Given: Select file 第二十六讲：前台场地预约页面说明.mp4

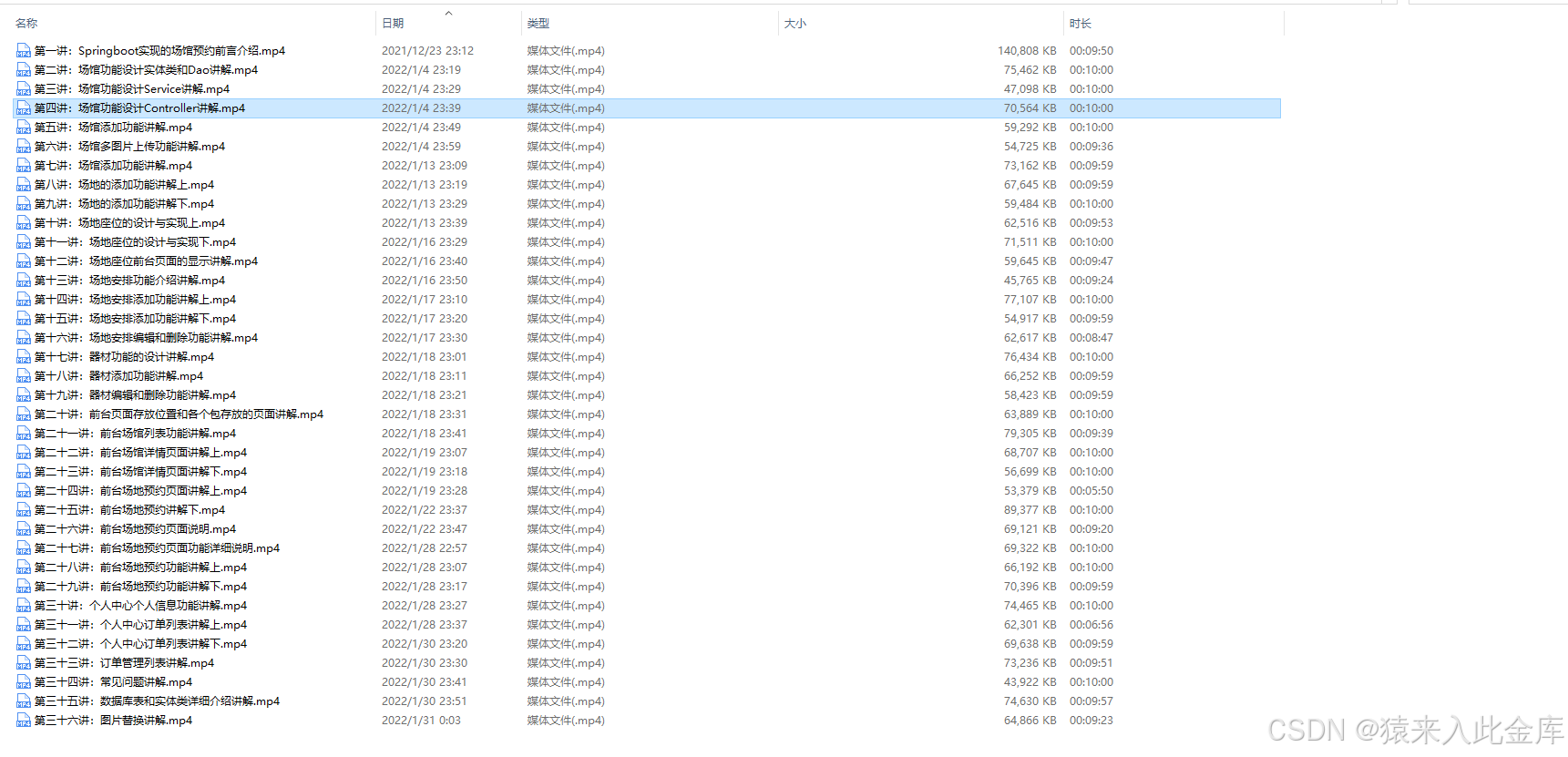Looking at the screenshot, I should (x=135, y=529).
